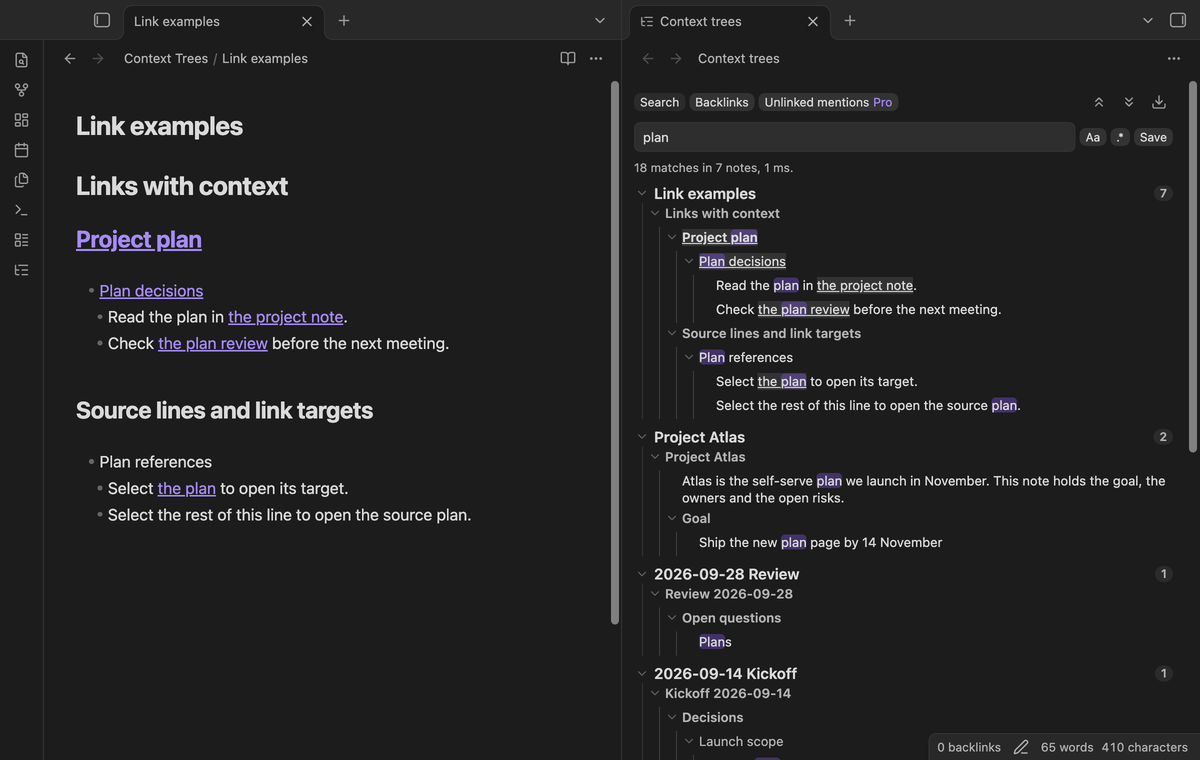The width and height of the screenshot is (1200, 760).
Task: Click the context tree icon at ribbon bottom
Action: 21,270
